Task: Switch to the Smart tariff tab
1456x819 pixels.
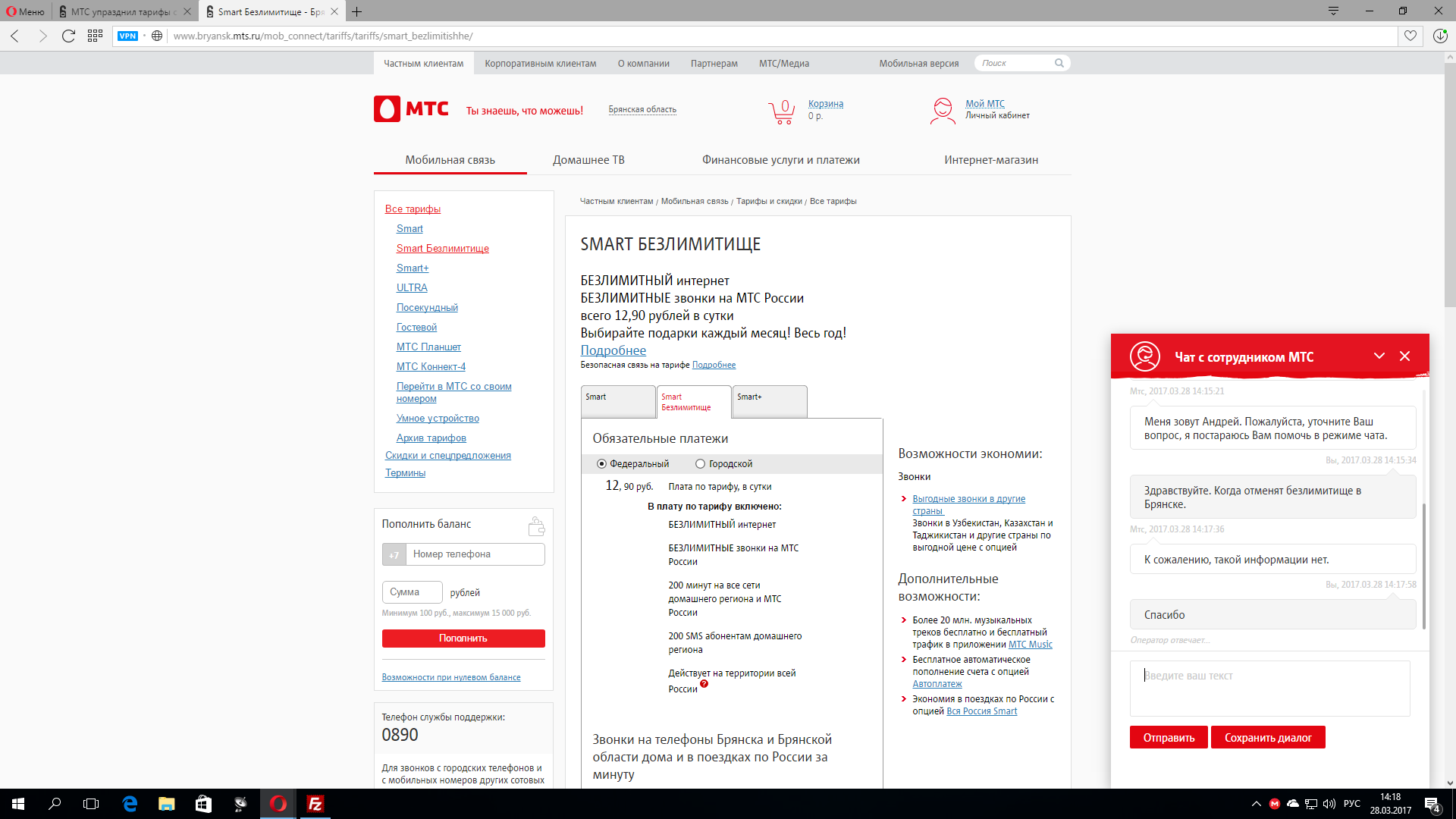Action: 618,402
